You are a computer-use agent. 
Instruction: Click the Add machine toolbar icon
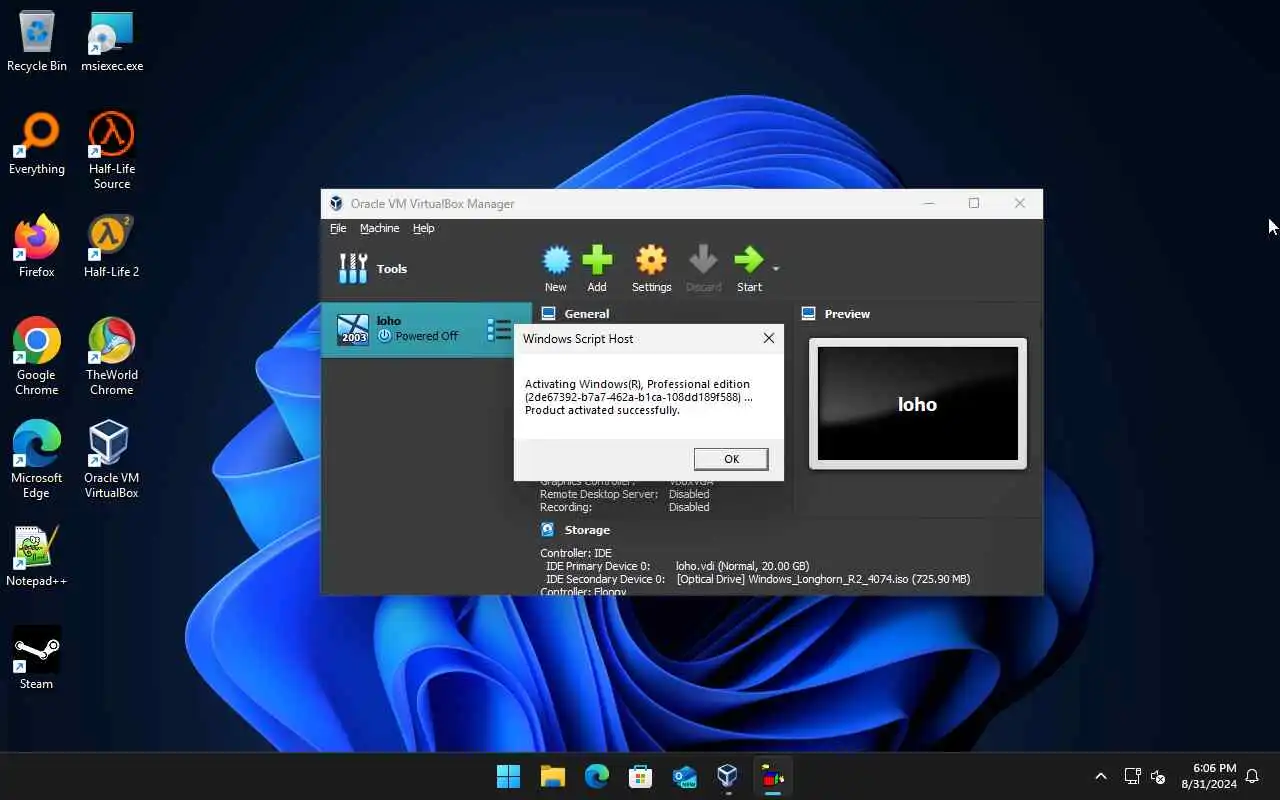(597, 269)
